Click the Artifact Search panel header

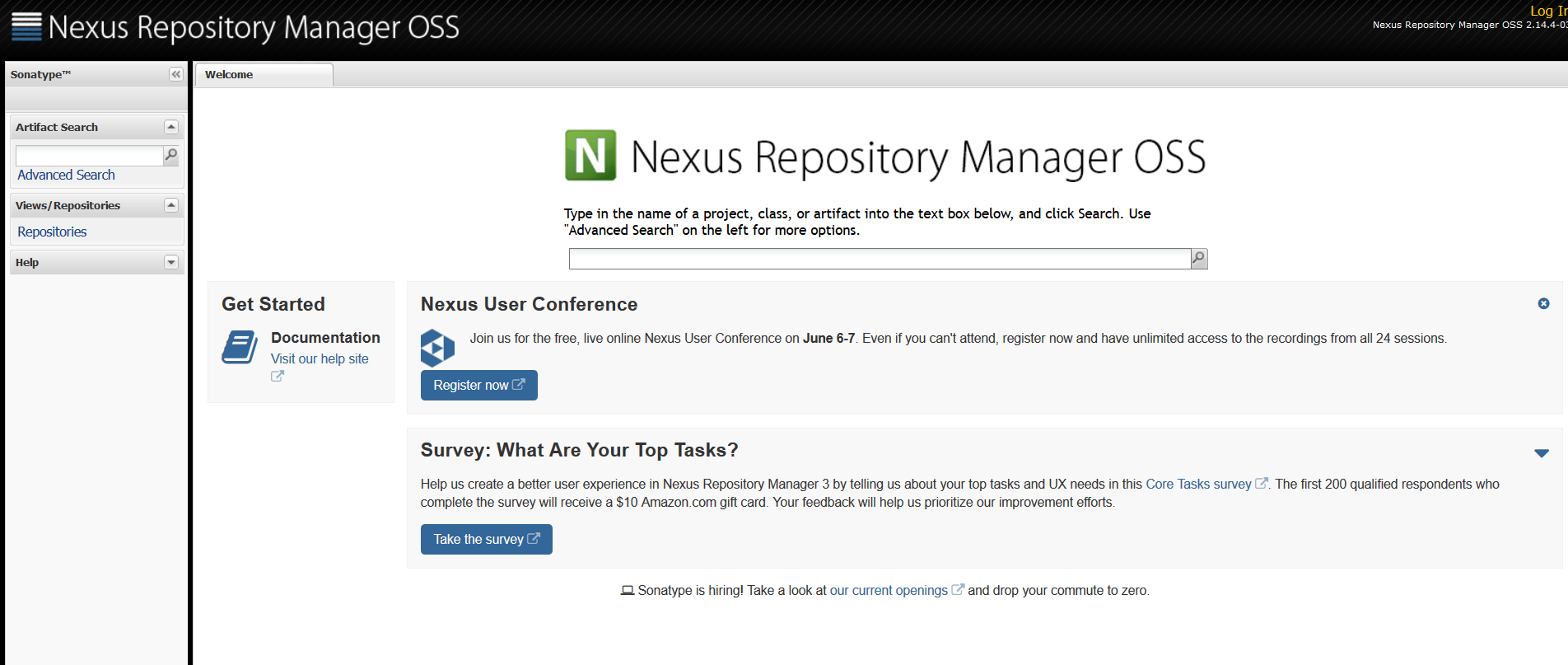point(97,127)
